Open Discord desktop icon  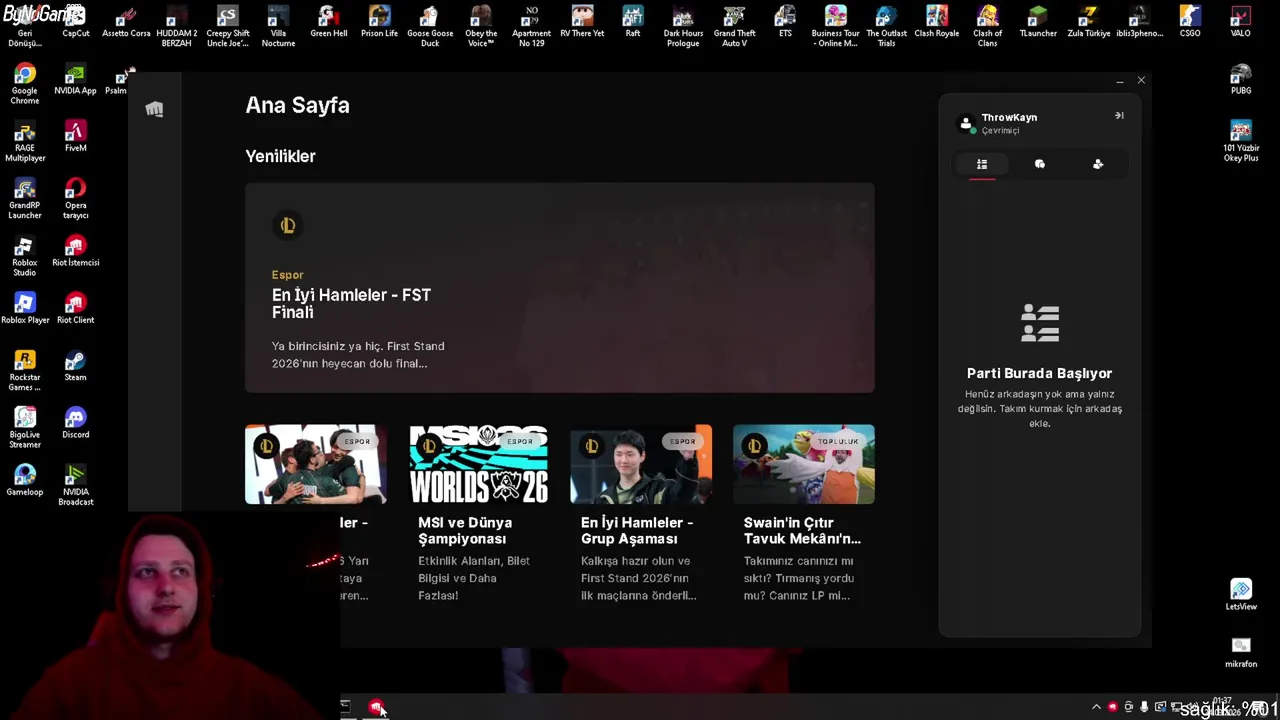tap(75, 422)
